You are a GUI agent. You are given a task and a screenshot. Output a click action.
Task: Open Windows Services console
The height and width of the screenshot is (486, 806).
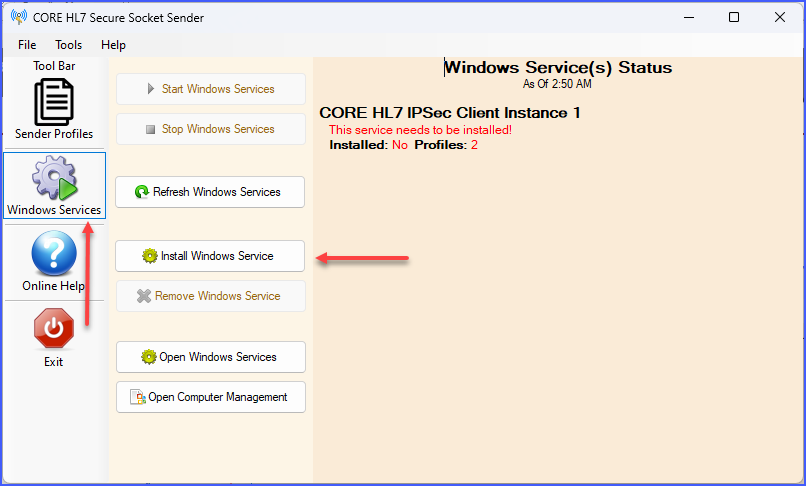(211, 357)
